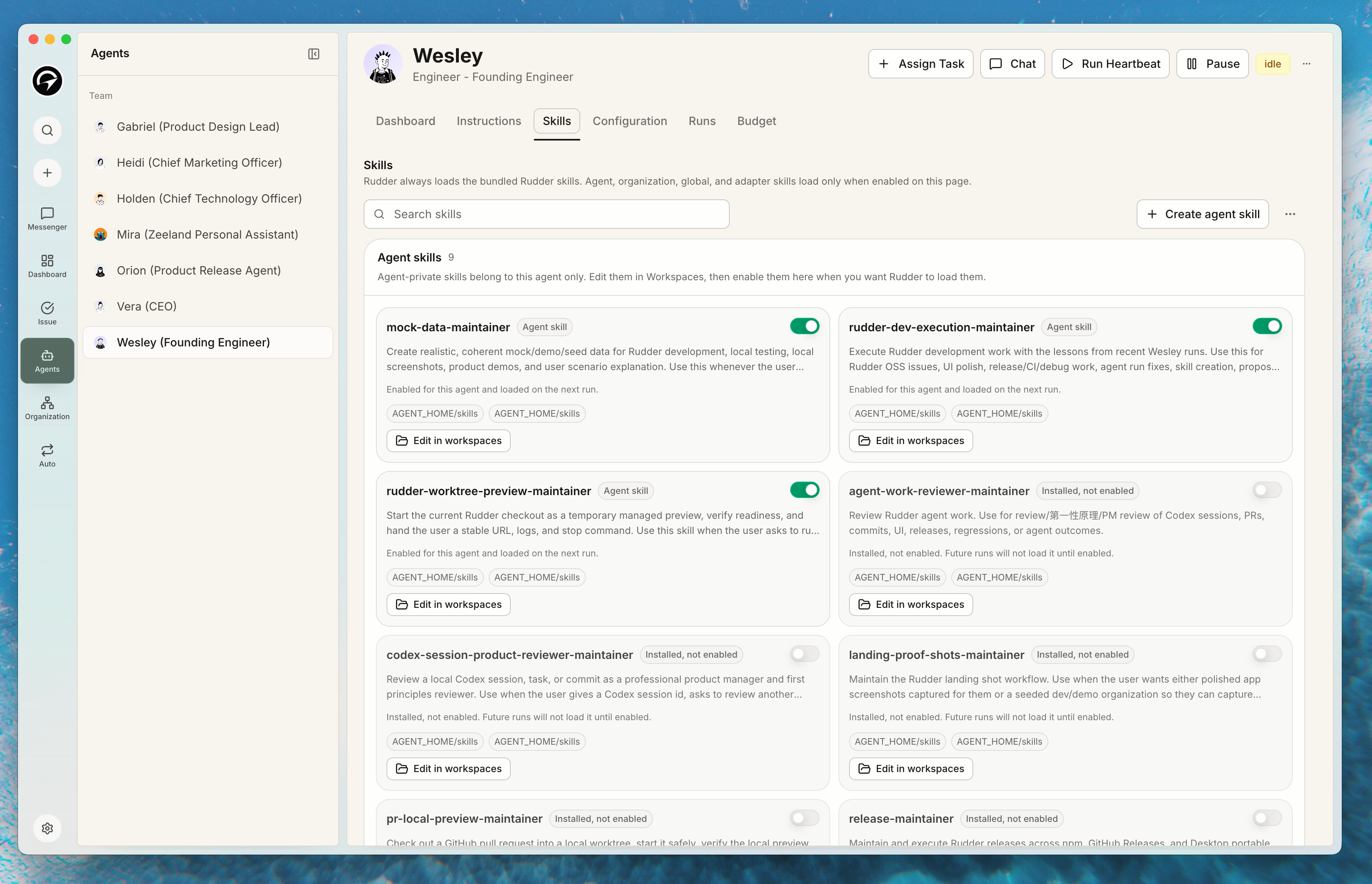Select Vera (CEO) in the team list
1372x884 pixels.
(208, 306)
